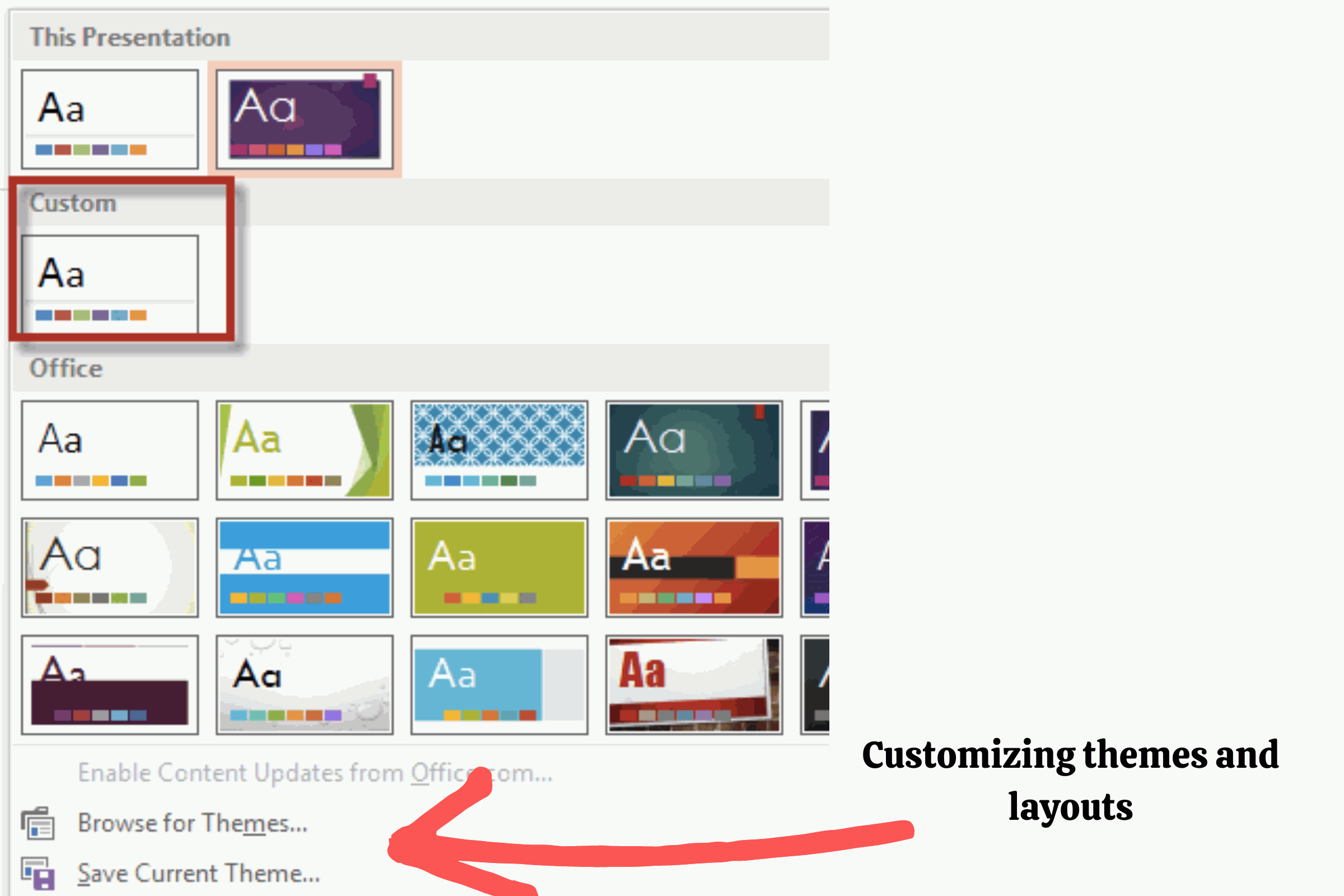1344x896 pixels.
Task: Click the Browse for Themes icon
Action: pos(38,823)
